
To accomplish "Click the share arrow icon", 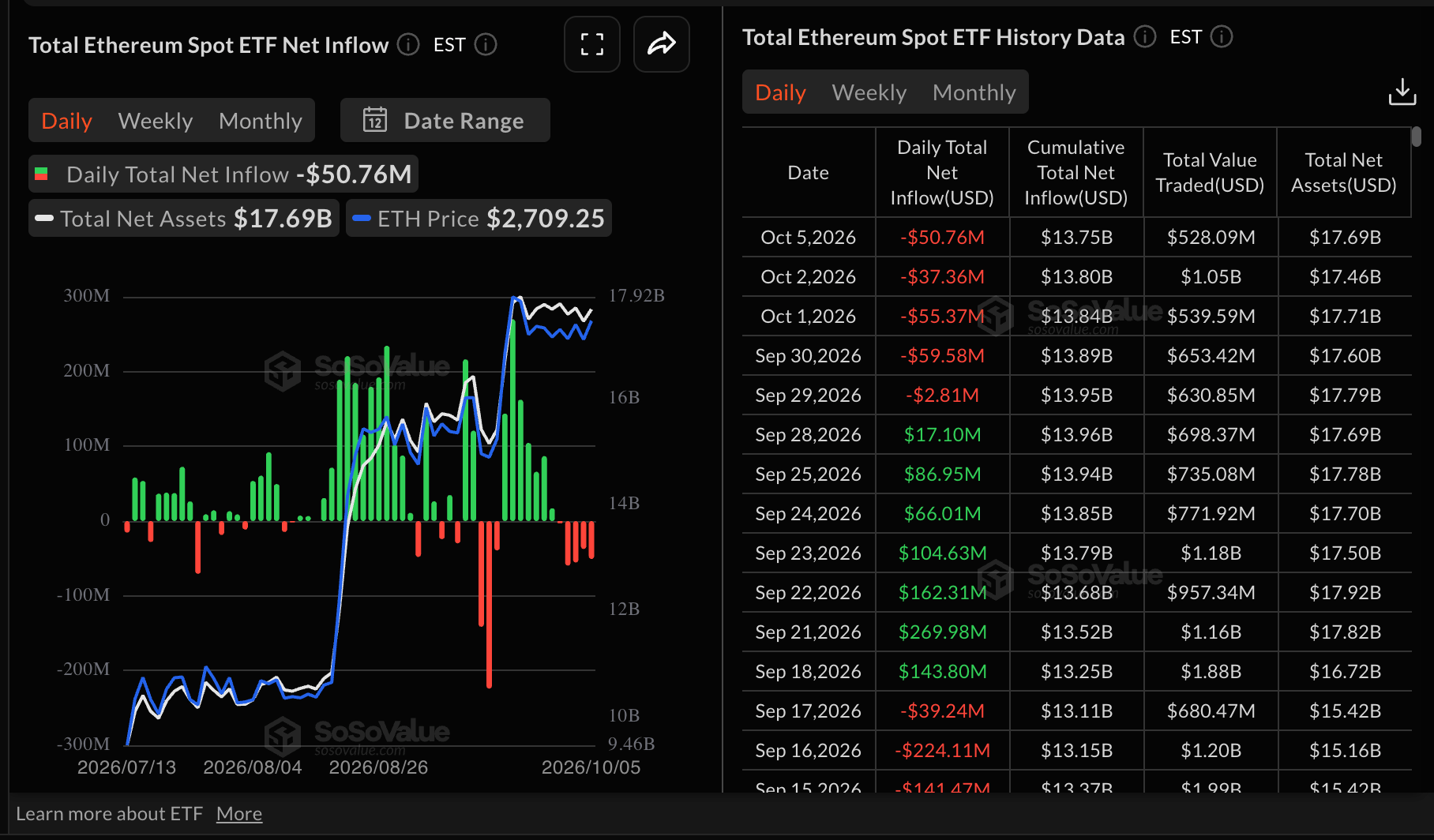I will pos(662,44).
